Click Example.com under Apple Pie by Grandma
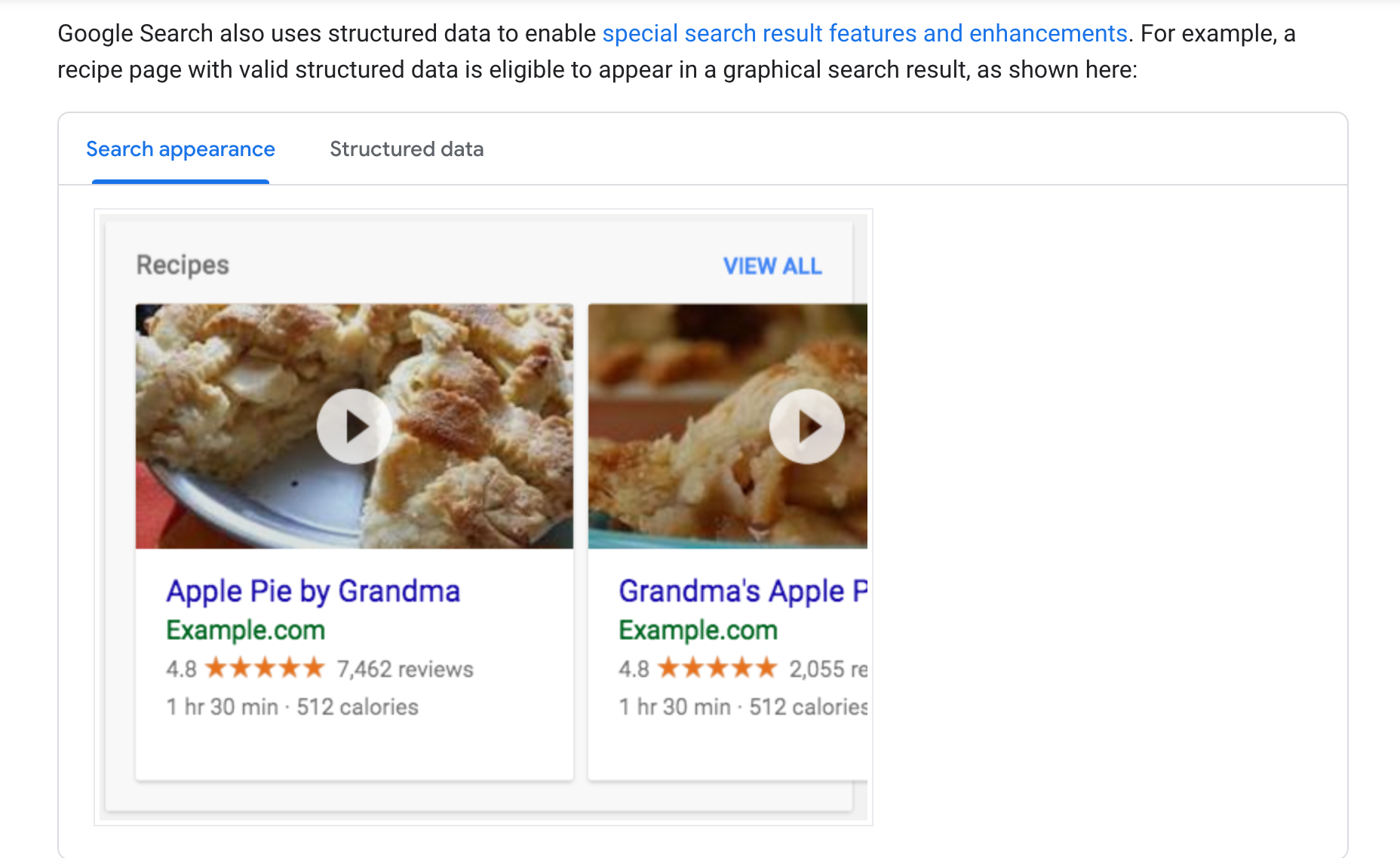Image resolution: width=1400 pixels, height=858 pixels. (x=246, y=630)
